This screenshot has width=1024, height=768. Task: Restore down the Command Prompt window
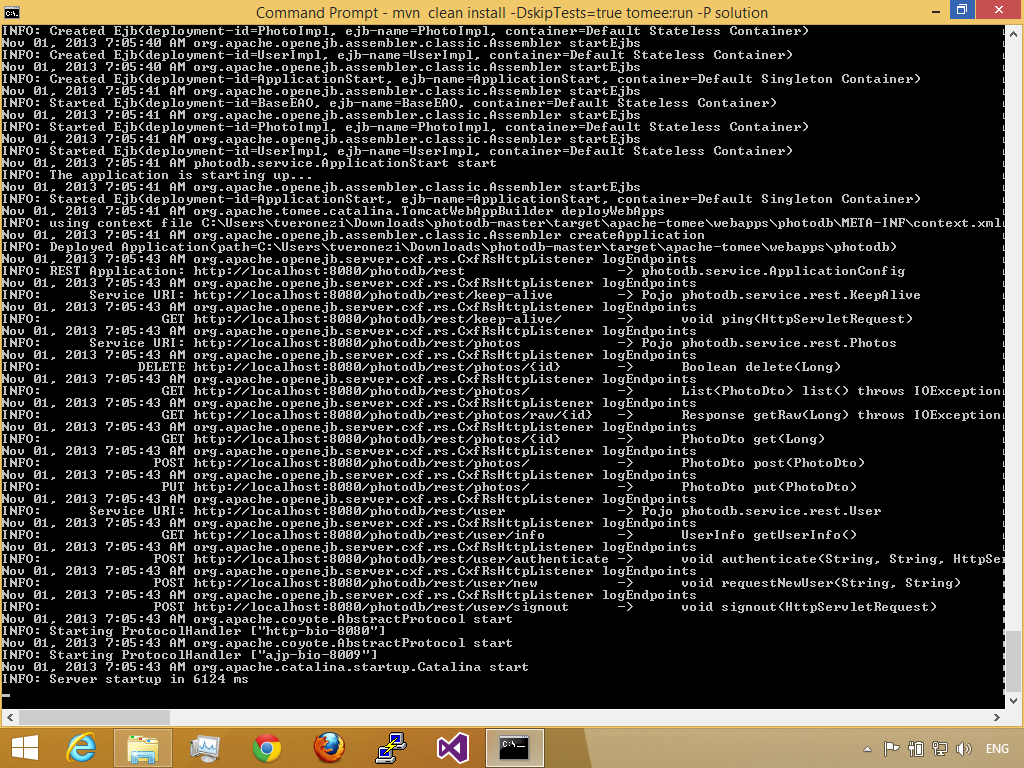pyautogui.click(x=962, y=10)
